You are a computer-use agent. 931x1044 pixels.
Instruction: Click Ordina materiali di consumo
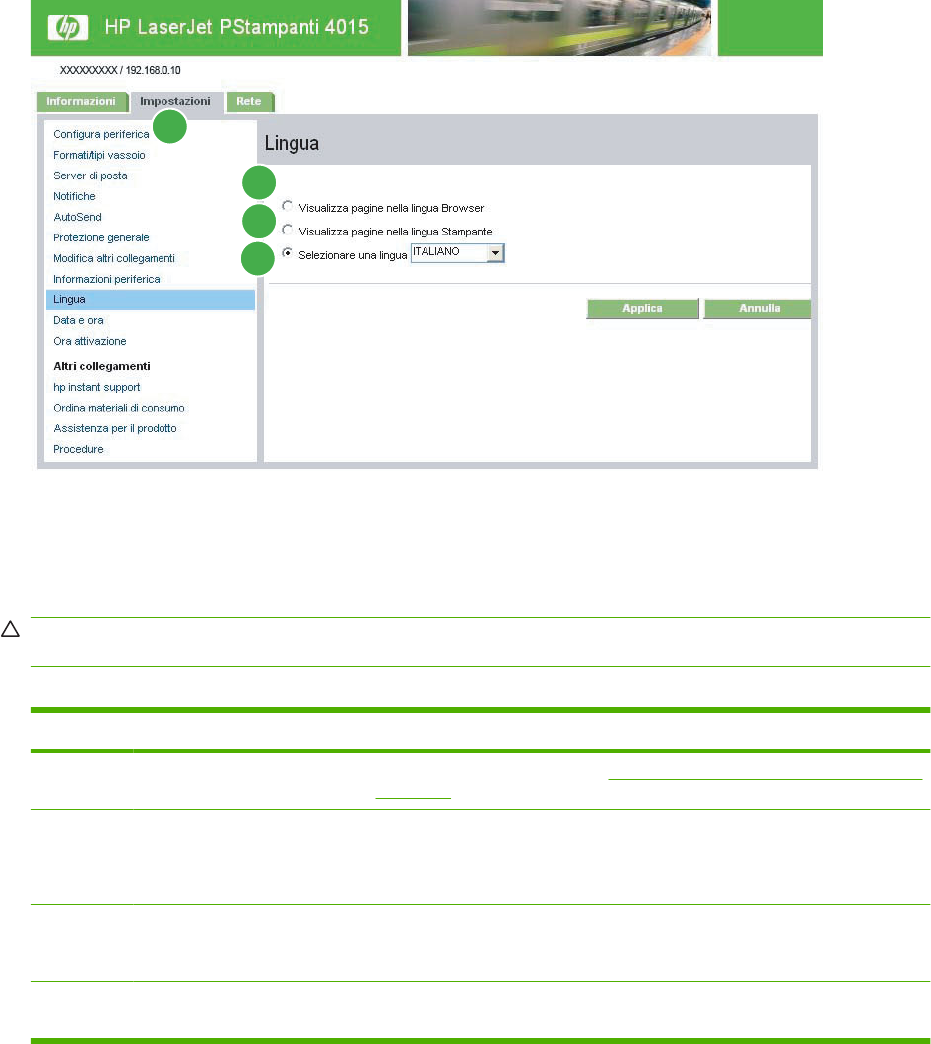tap(119, 408)
